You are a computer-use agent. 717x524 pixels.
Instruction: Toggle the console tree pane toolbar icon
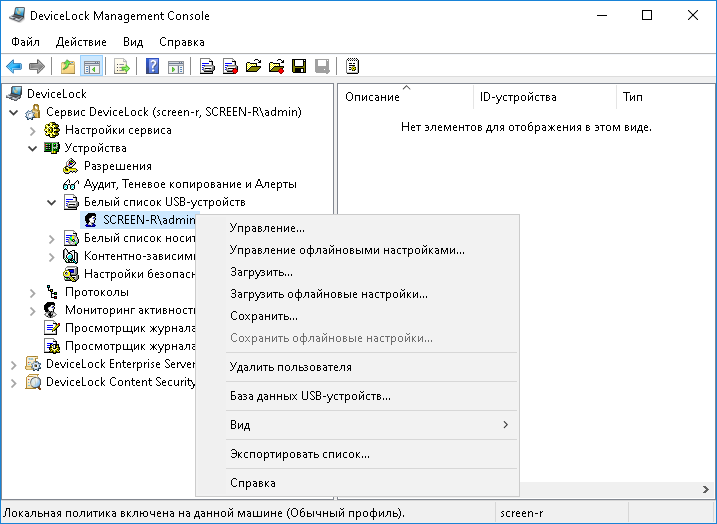pos(91,66)
